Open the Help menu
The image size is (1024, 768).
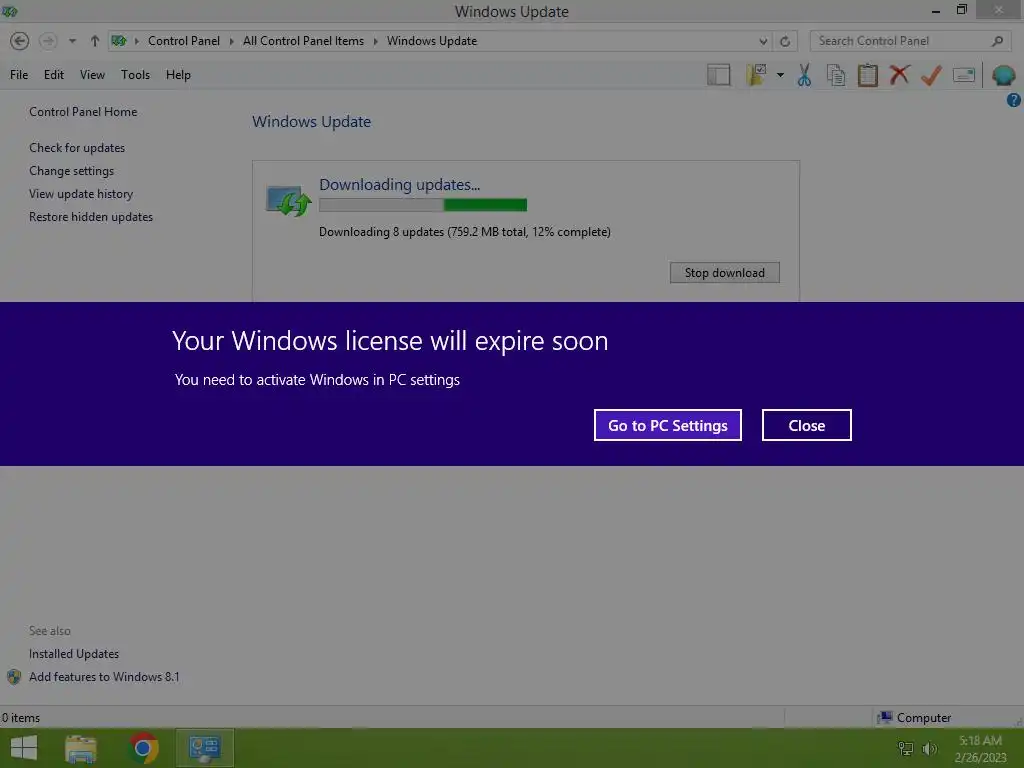178,75
